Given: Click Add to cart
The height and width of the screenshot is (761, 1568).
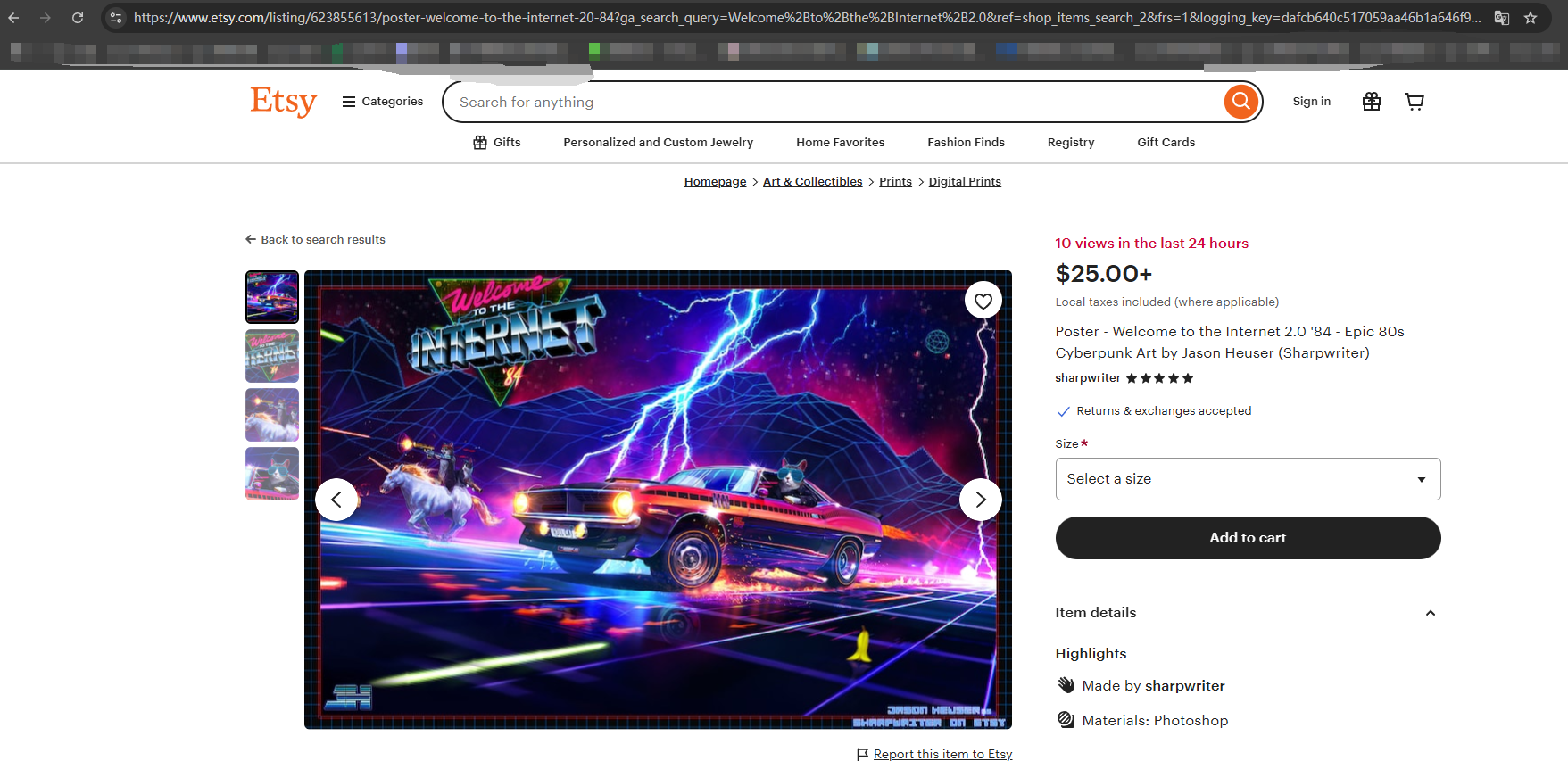Looking at the screenshot, I should pos(1248,538).
